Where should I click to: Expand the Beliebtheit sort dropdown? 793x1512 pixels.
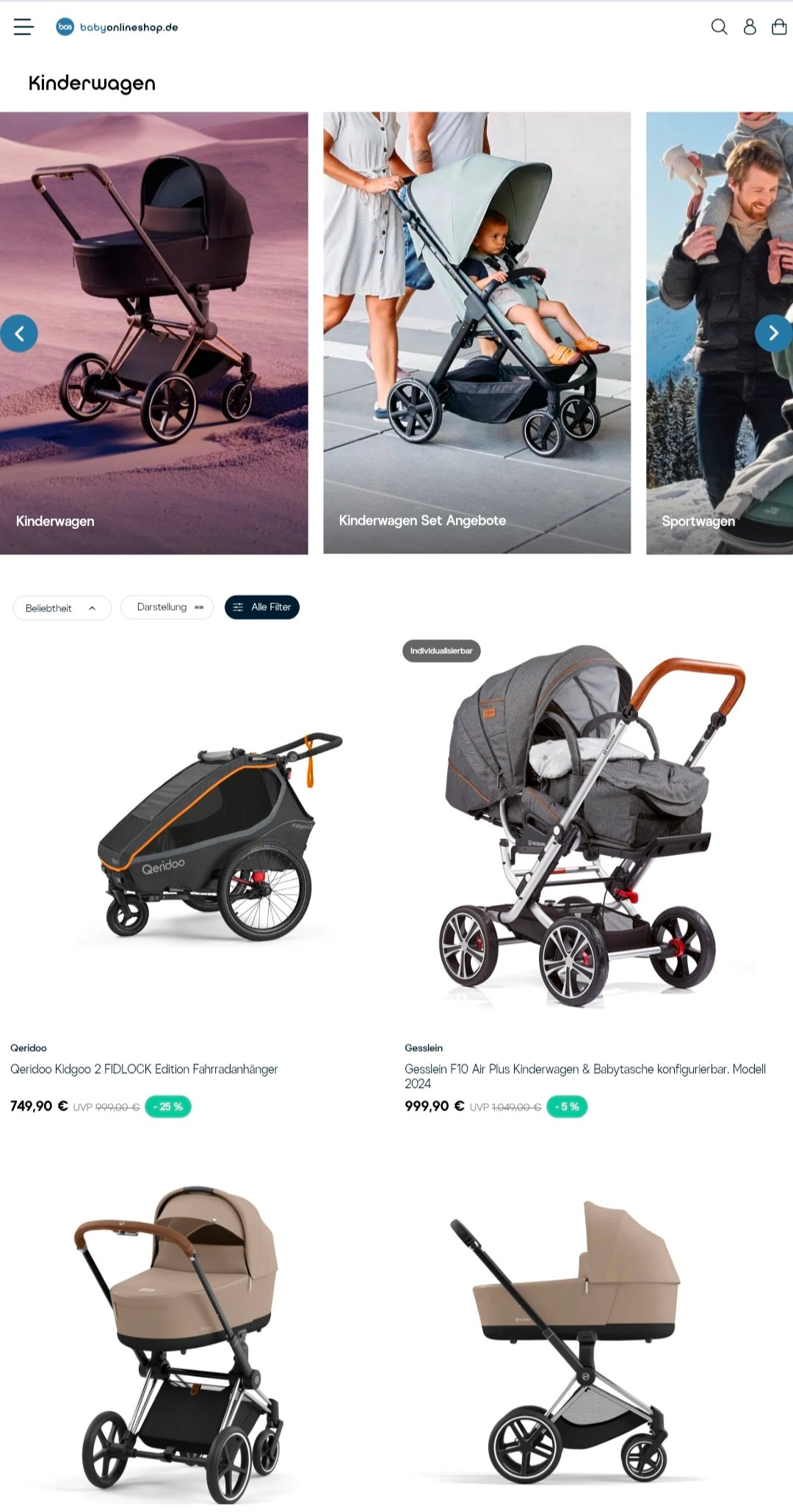62,608
